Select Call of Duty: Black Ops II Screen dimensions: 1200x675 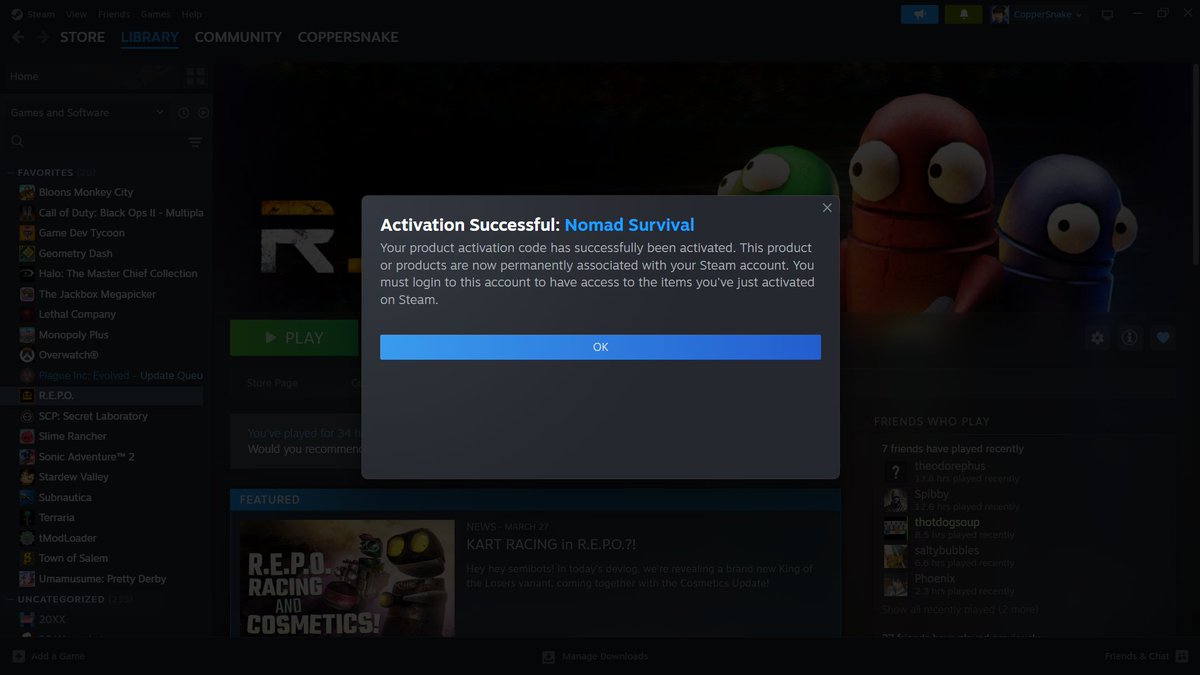[x=121, y=213]
